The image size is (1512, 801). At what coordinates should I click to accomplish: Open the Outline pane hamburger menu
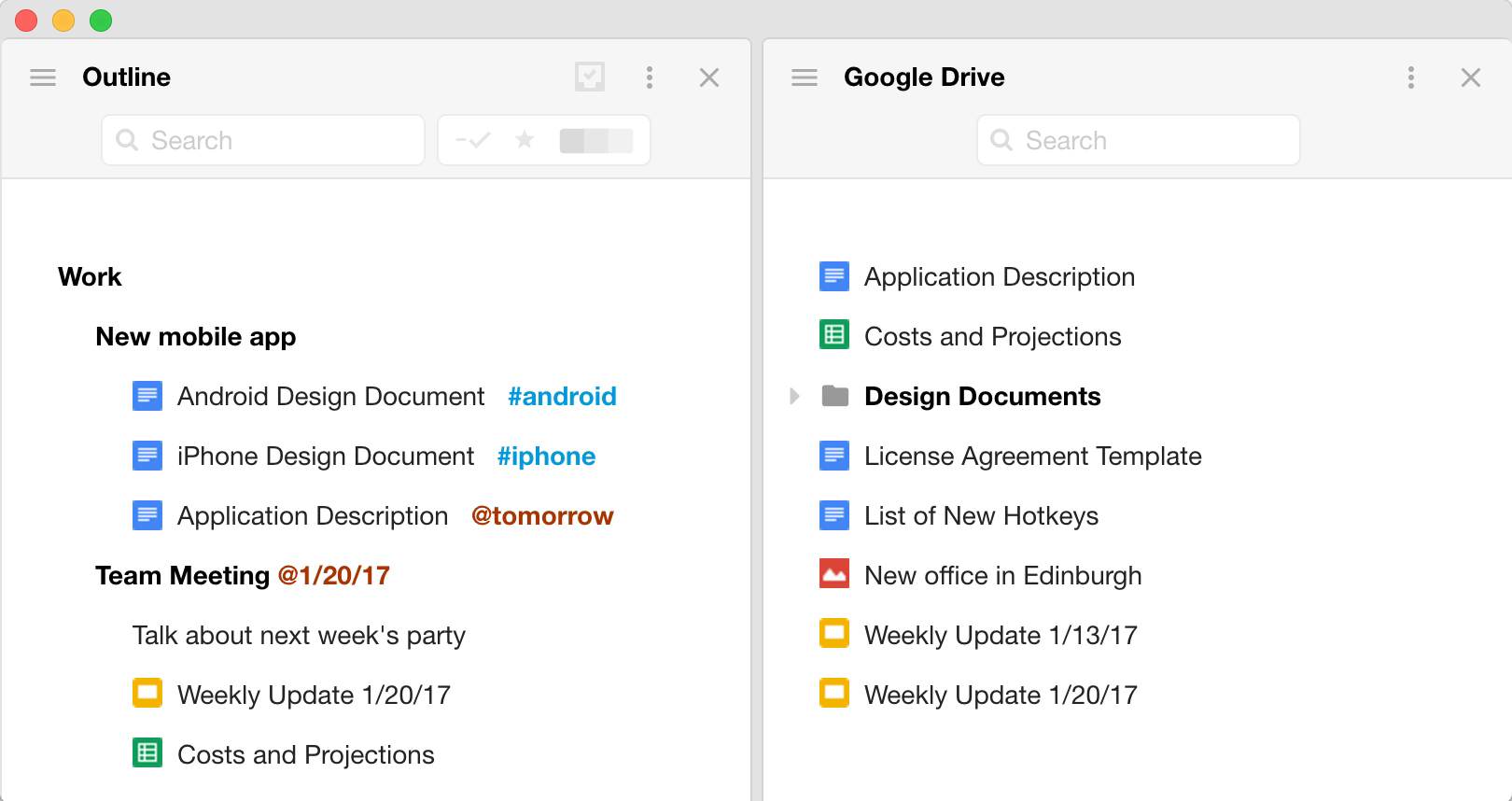[43, 77]
